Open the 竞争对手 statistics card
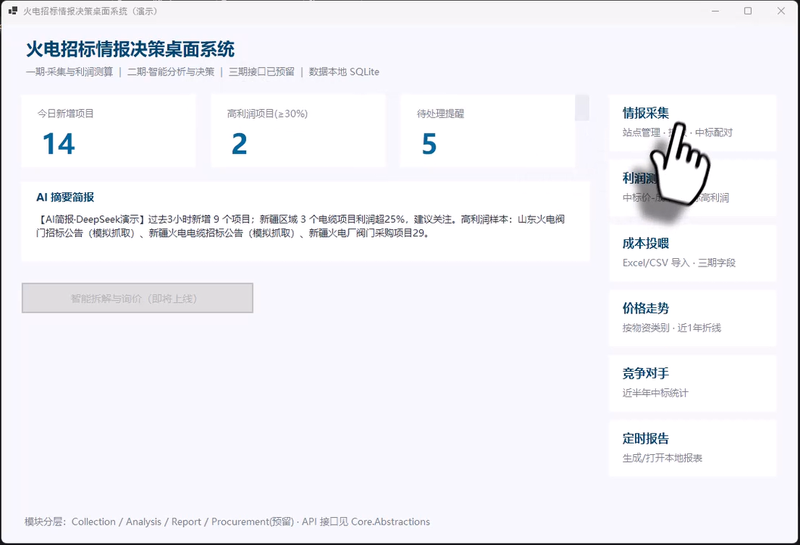This screenshot has width=800, height=545. (x=692, y=383)
